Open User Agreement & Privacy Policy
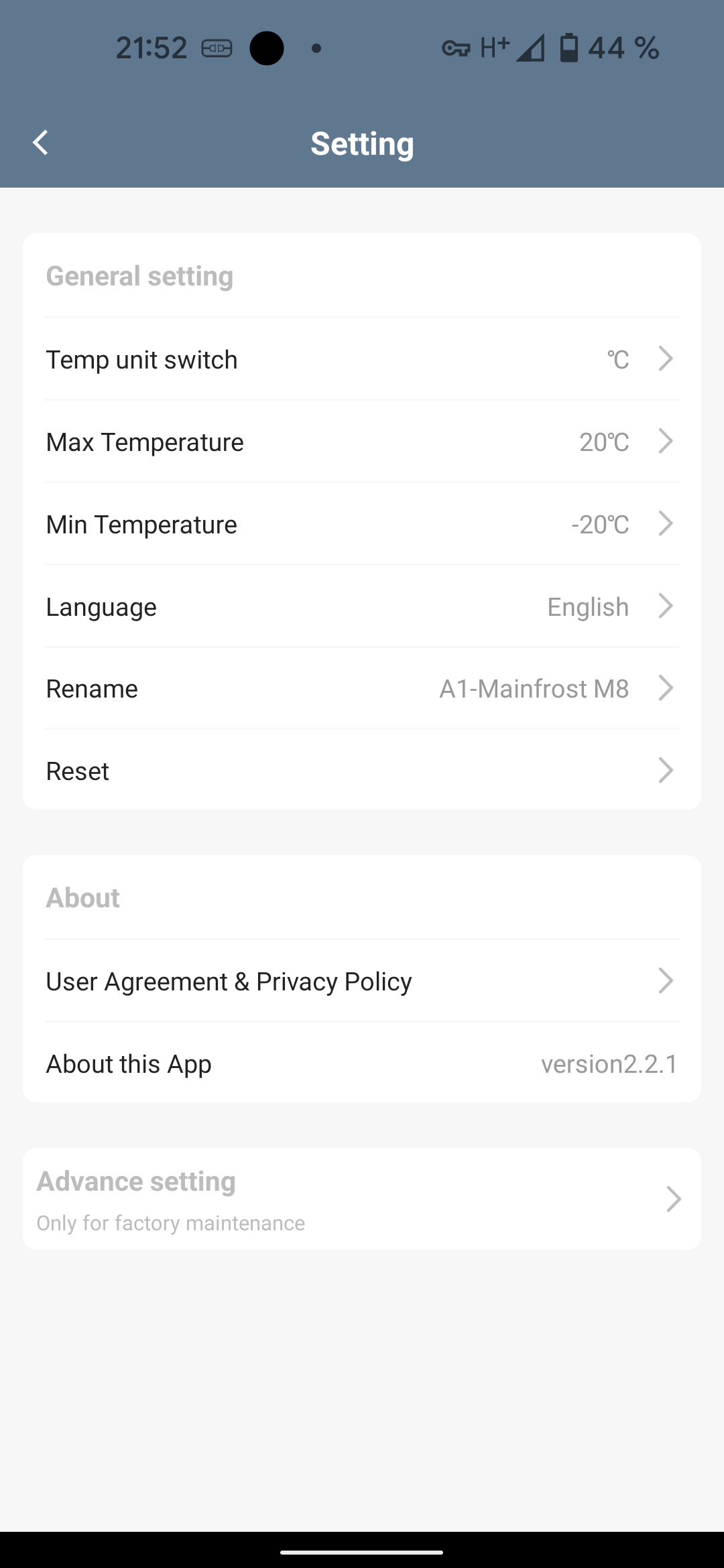Screen dimensions: 724x1568 362,982
